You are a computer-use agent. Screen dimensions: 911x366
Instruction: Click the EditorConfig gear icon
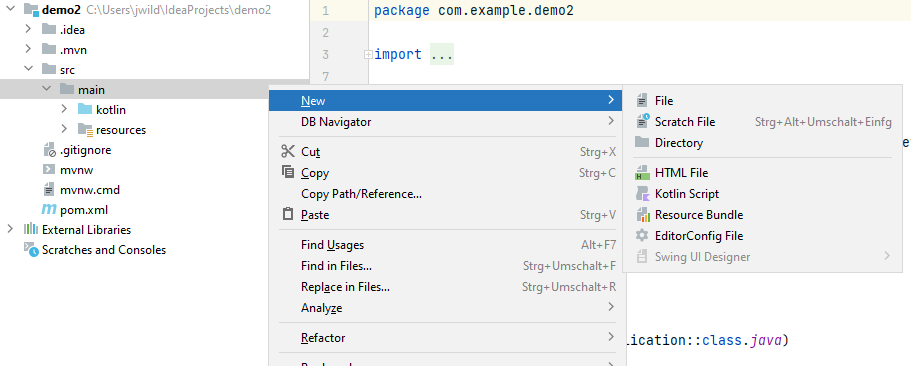pos(642,236)
